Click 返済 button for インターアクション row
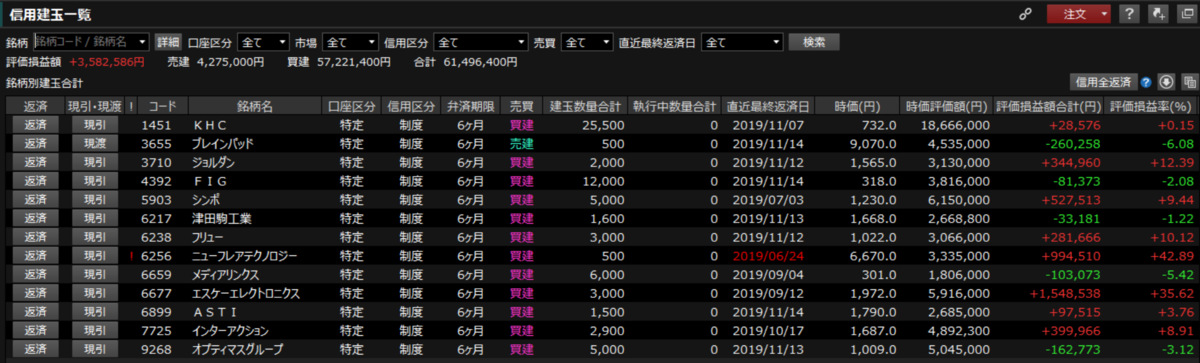1200x363 pixels. point(35,331)
